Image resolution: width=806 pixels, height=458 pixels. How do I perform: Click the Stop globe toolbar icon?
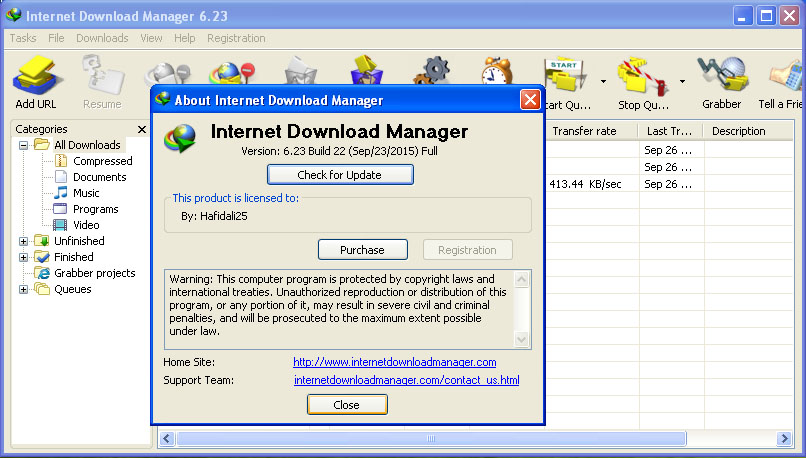pyautogui.click(x=168, y=74)
